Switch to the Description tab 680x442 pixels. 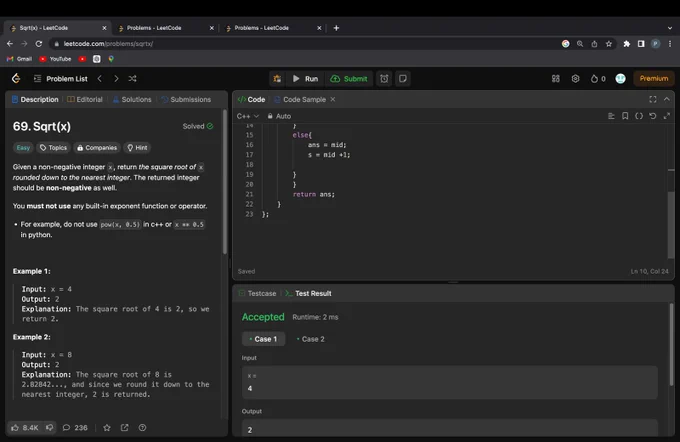[35, 99]
